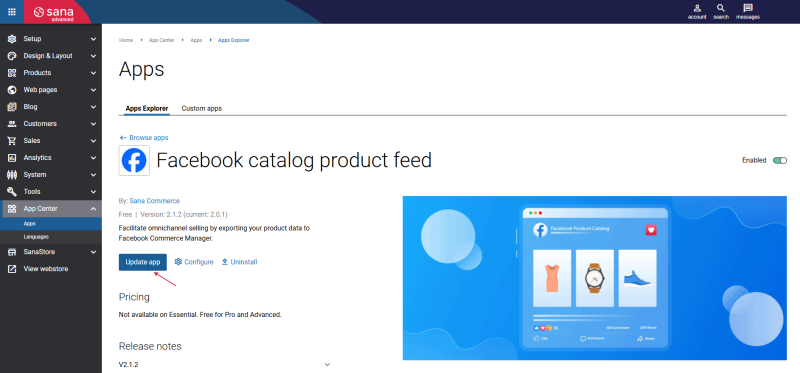Viewport: 800px width, 373px height.
Task: Click the Configure gear icon
Action: (x=178, y=262)
